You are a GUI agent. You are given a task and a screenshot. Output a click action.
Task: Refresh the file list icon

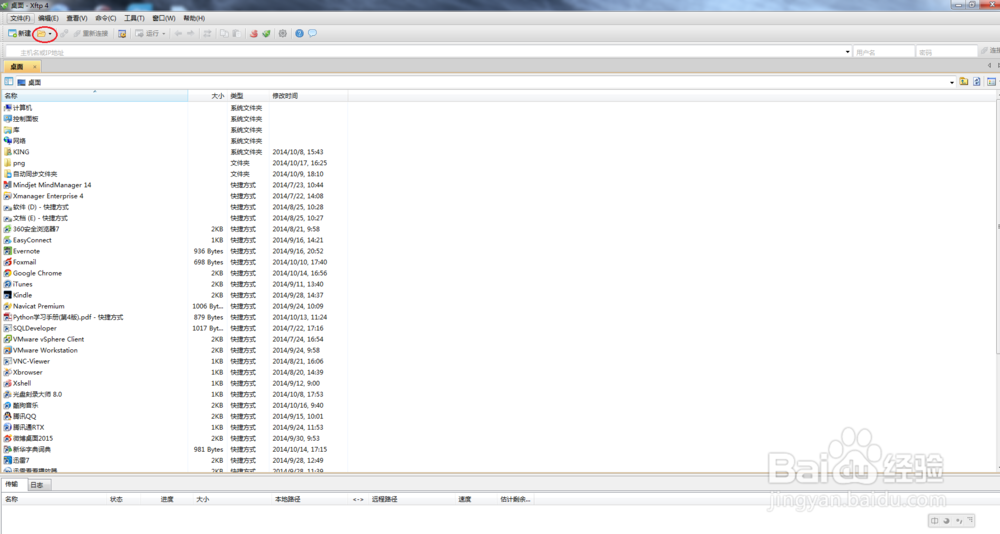click(976, 82)
